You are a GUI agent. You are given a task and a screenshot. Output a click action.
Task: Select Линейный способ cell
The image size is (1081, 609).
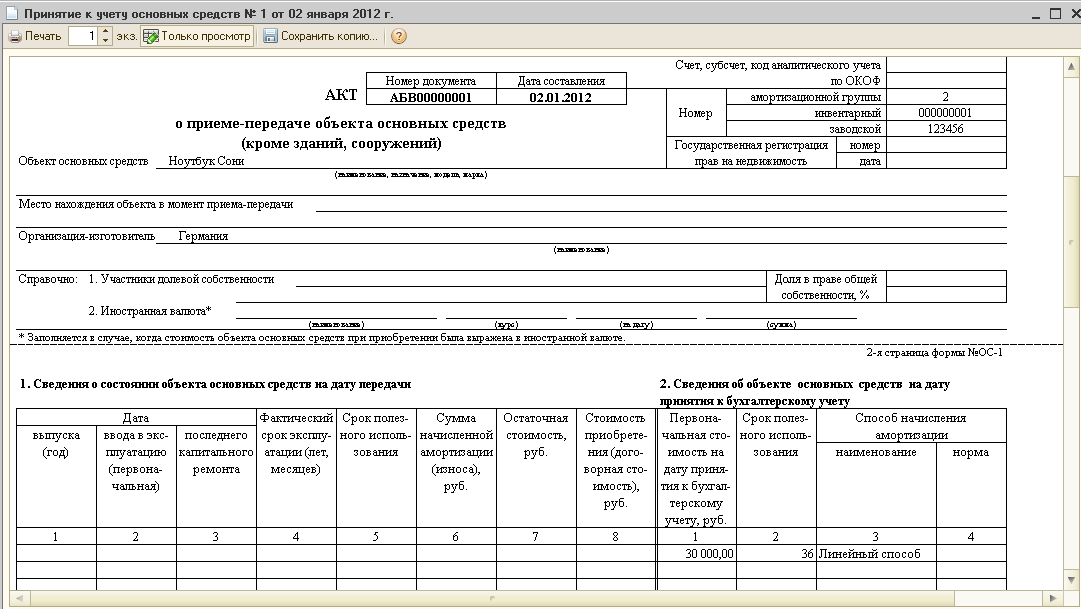click(876, 554)
